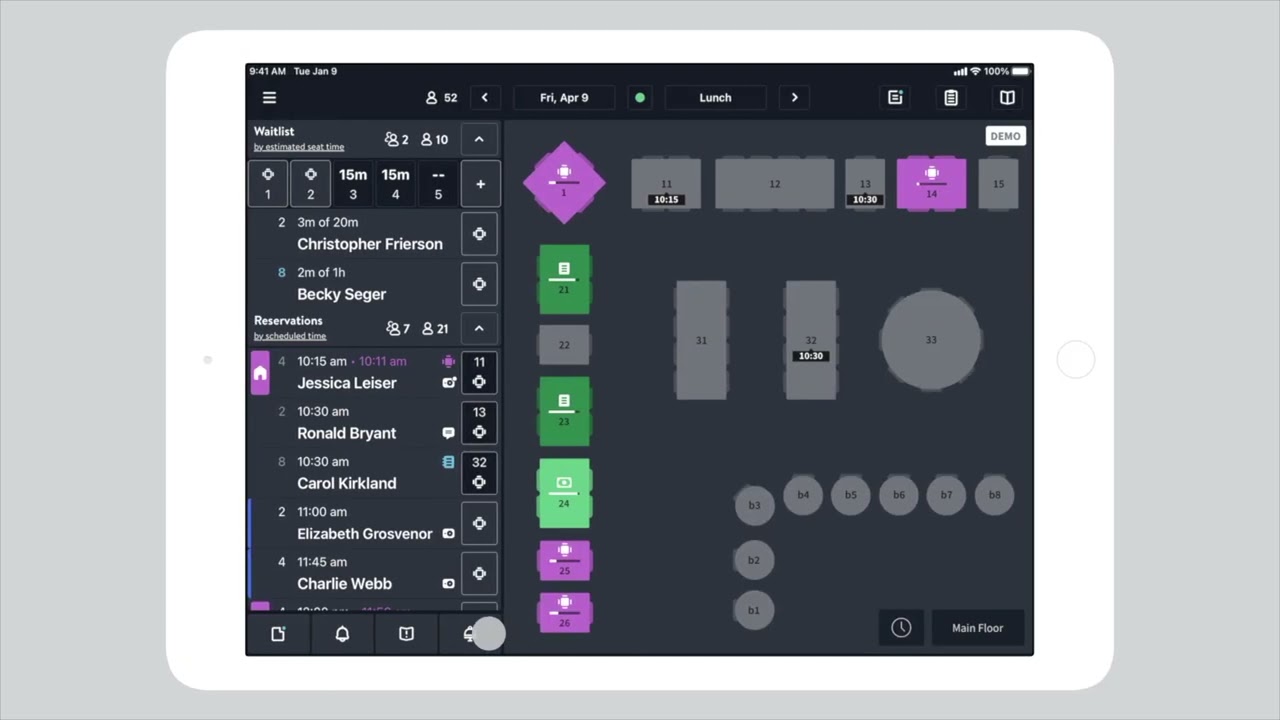Seat Christopher Frierson using the table icon
Image resolution: width=1280 pixels, height=720 pixels.
[x=479, y=233]
